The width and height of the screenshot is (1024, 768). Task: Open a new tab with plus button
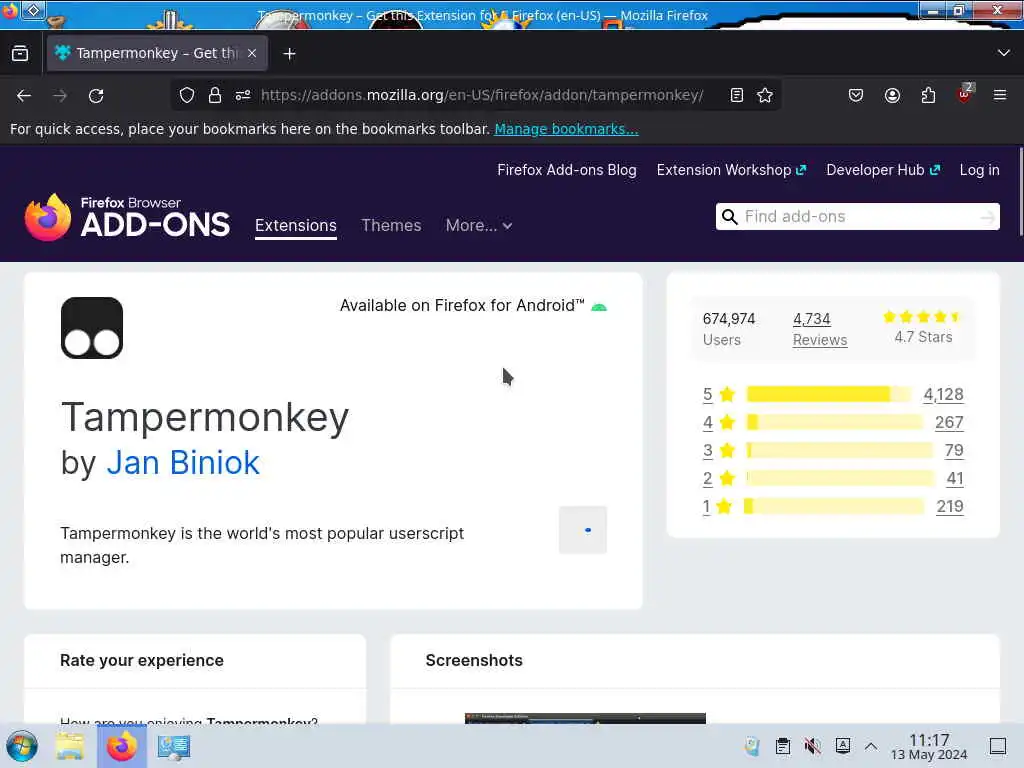click(289, 54)
